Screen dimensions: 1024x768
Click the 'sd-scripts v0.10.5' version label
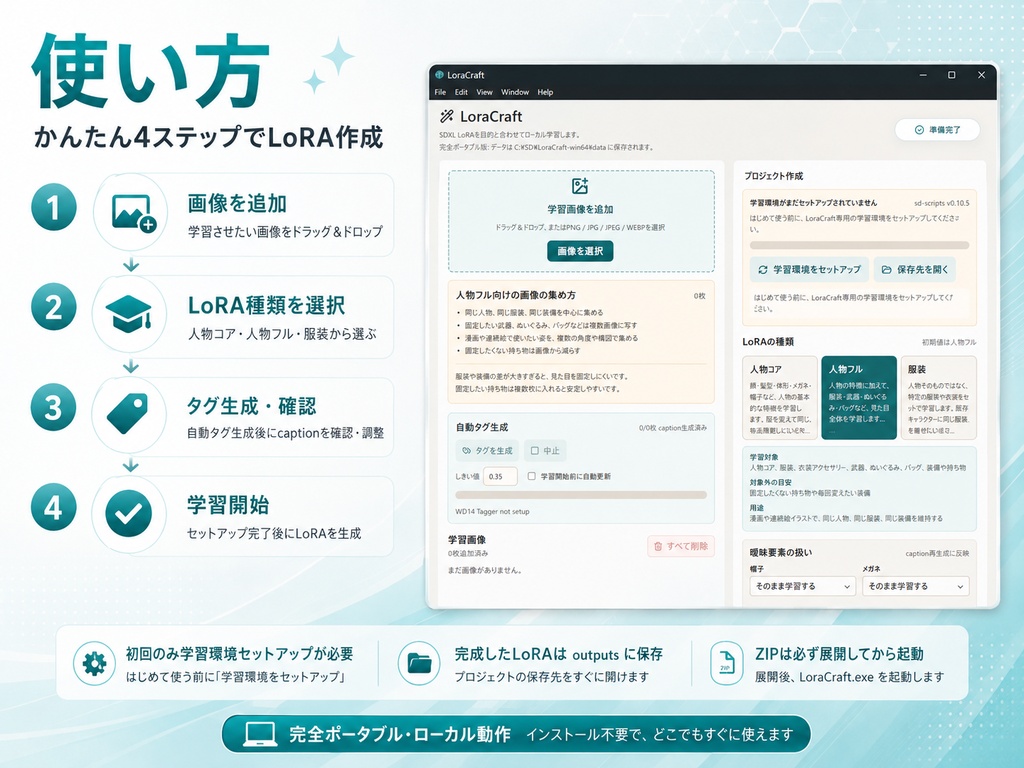[x=942, y=203]
